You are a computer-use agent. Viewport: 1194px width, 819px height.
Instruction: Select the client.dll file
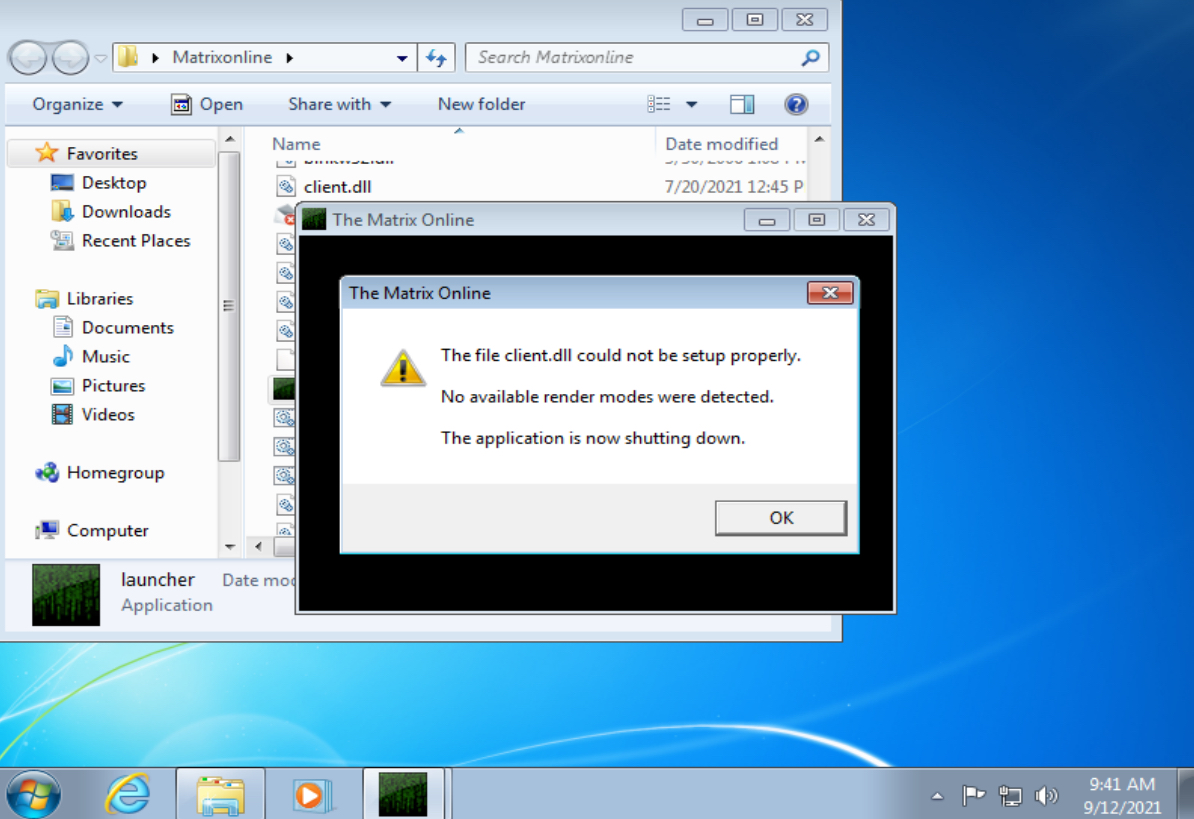[x=337, y=187]
